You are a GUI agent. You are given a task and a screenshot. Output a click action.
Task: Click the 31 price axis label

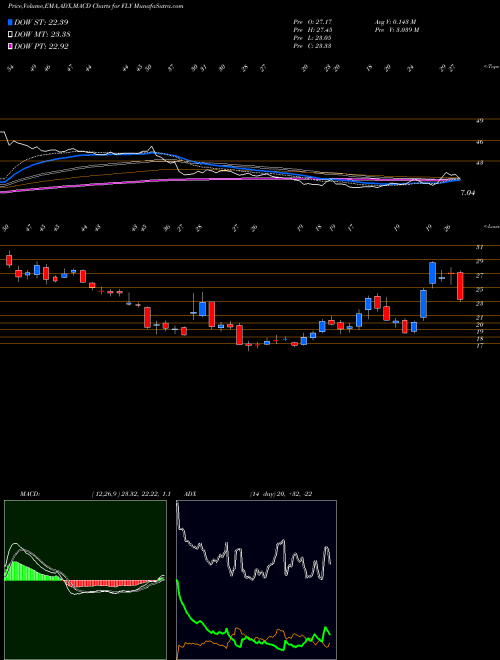479,247
